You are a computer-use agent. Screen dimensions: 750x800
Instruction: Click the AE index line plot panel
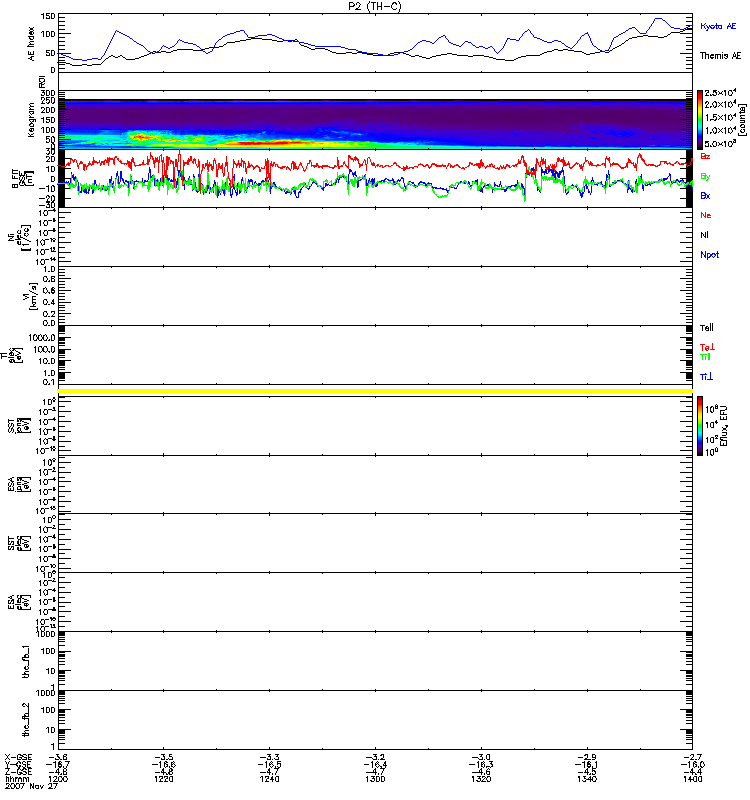pos(375,43)
